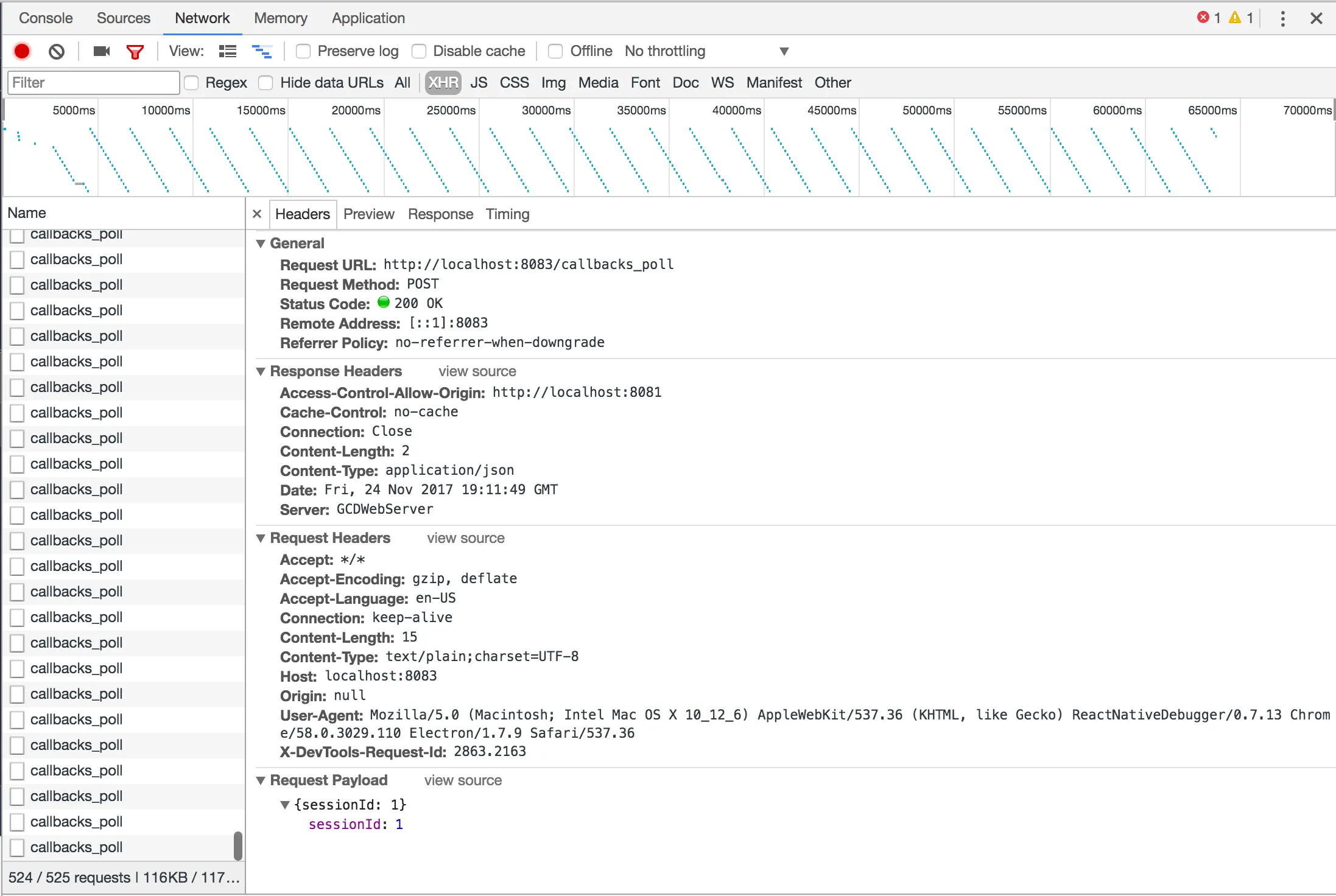Click the capture screenshots camera icon
This screenshot has width=1336, height=896.
coord(101,51)
